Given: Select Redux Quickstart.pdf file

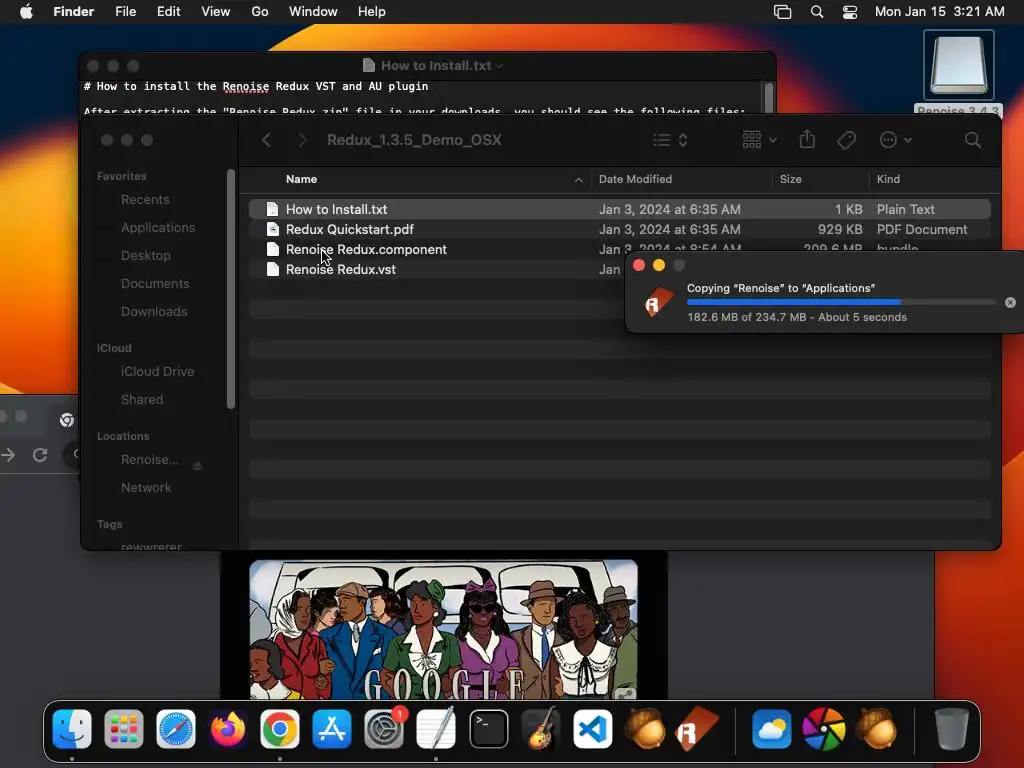Looking at the screenshot, I should pyautogui.click(x=619, y=229).
